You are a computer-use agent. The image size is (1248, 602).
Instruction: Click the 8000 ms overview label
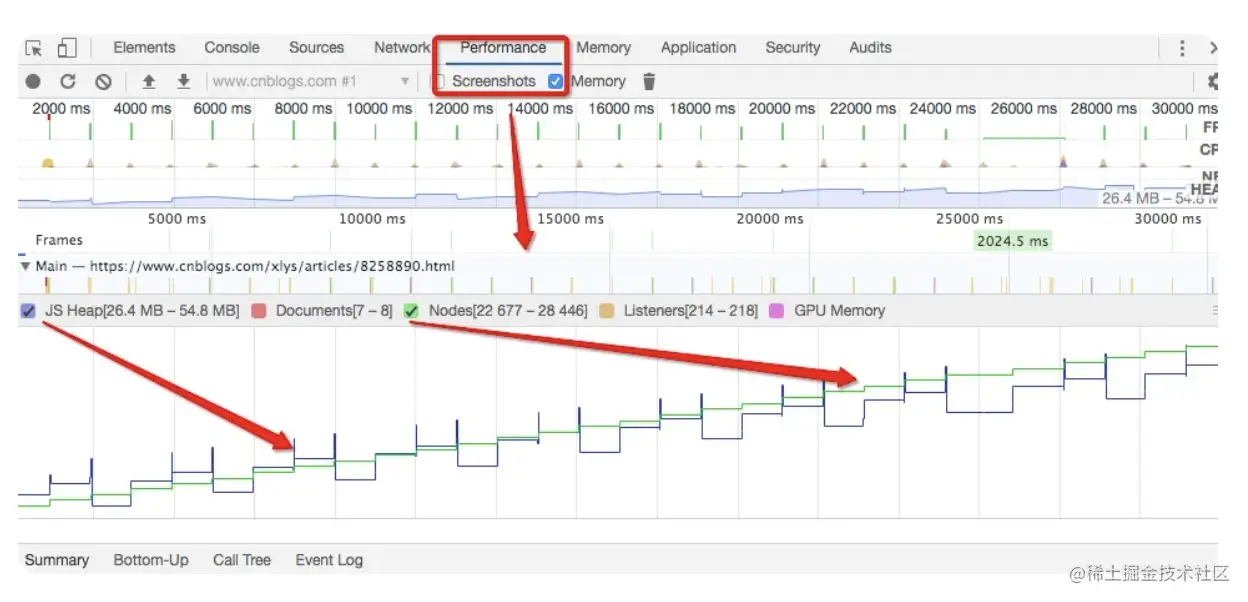[x=303, y=109]
